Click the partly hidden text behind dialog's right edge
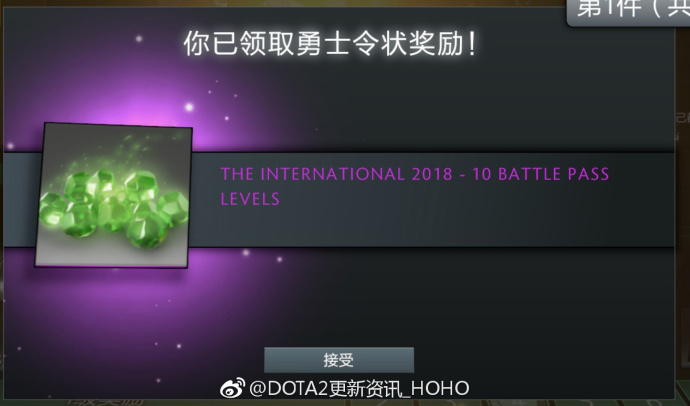Viewport: 690px width, 406px height. point(683,117)
